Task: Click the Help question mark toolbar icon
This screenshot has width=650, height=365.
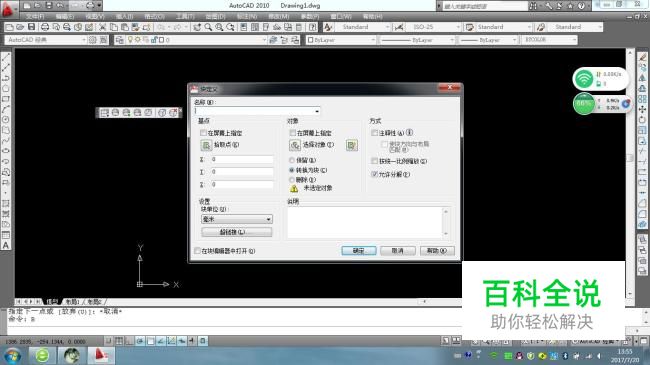Action: point(313,27)
